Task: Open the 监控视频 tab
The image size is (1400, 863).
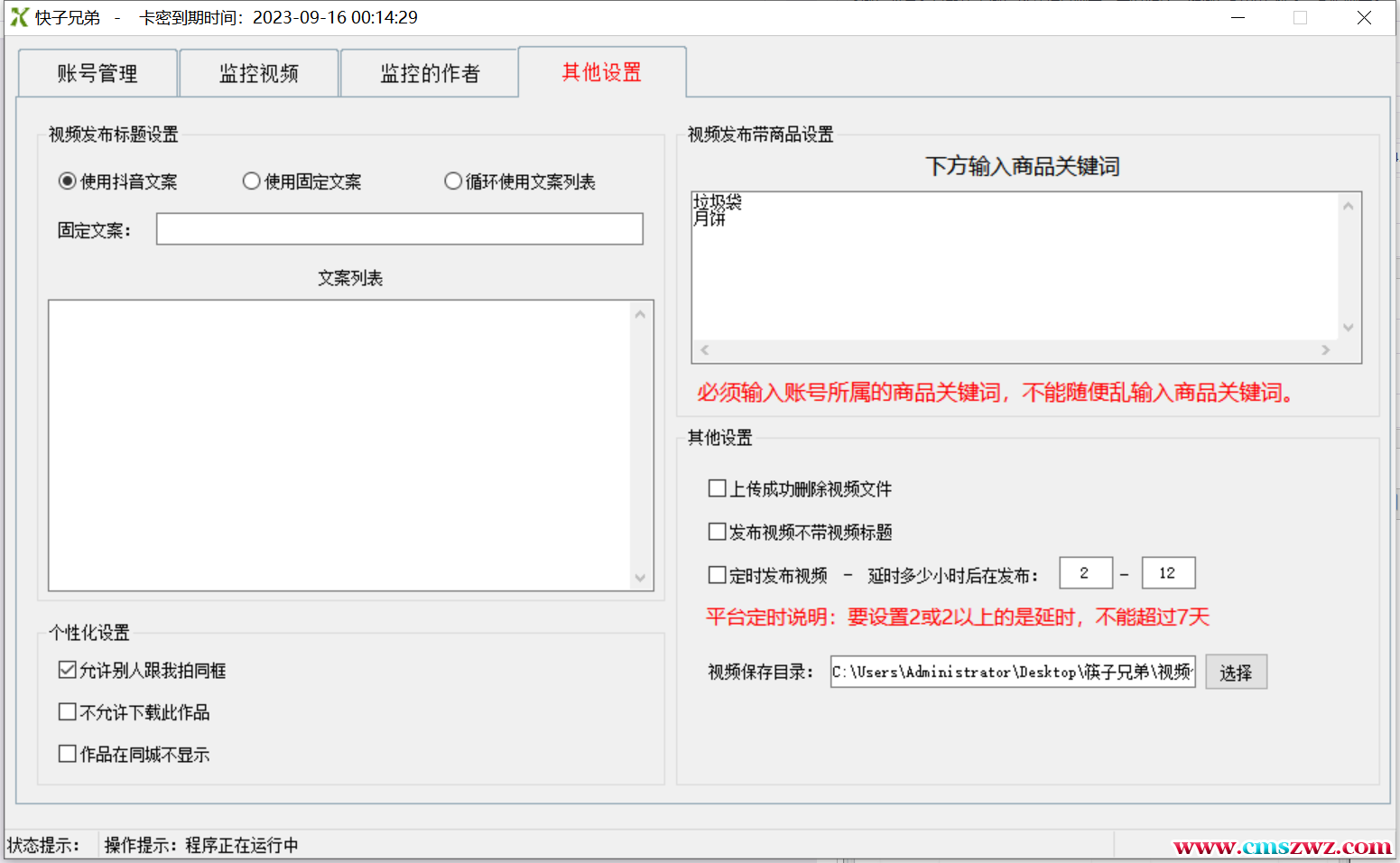Action: click(x=259, y=73)
